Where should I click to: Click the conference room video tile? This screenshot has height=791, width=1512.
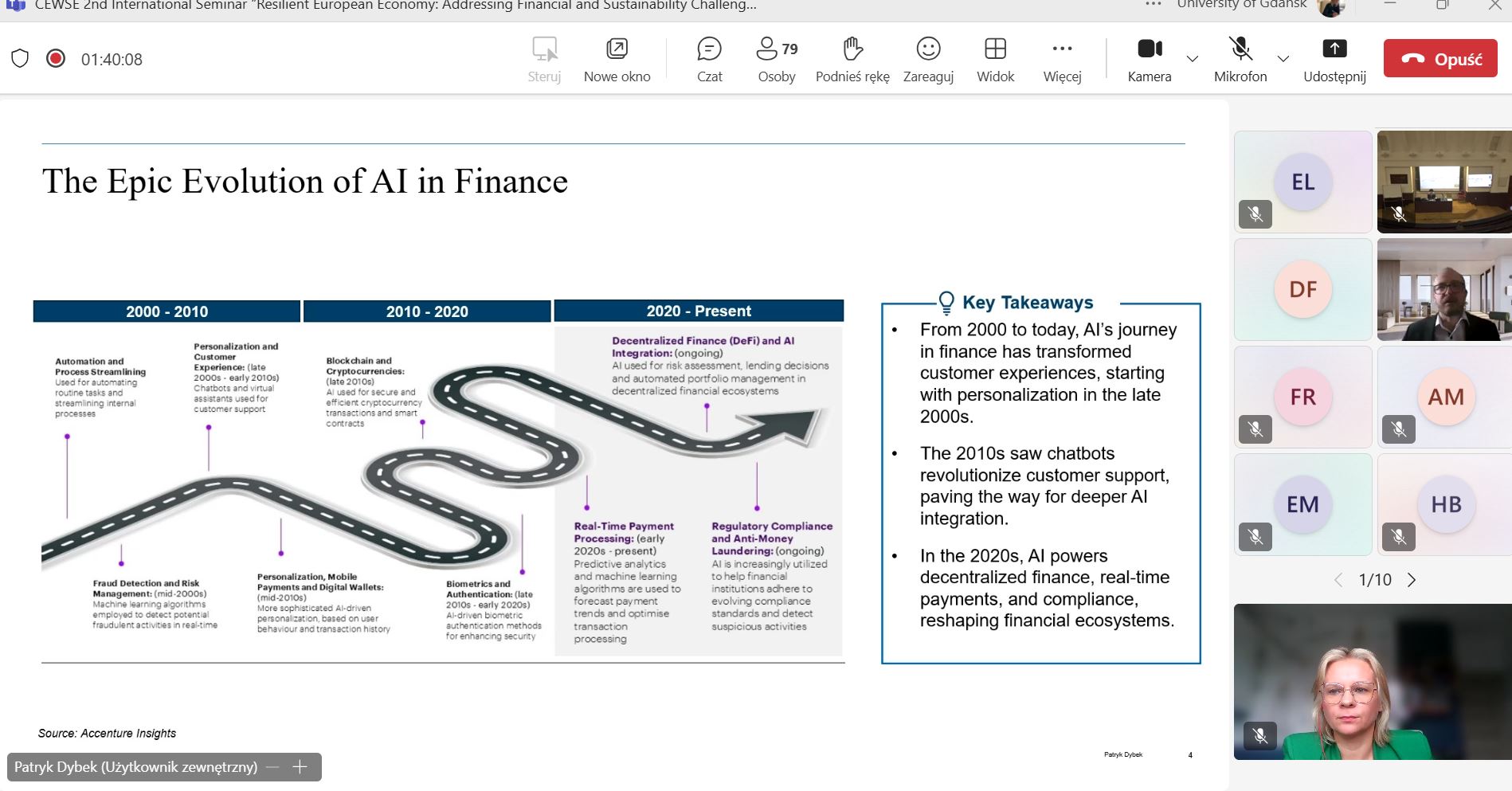point(1444,182)
